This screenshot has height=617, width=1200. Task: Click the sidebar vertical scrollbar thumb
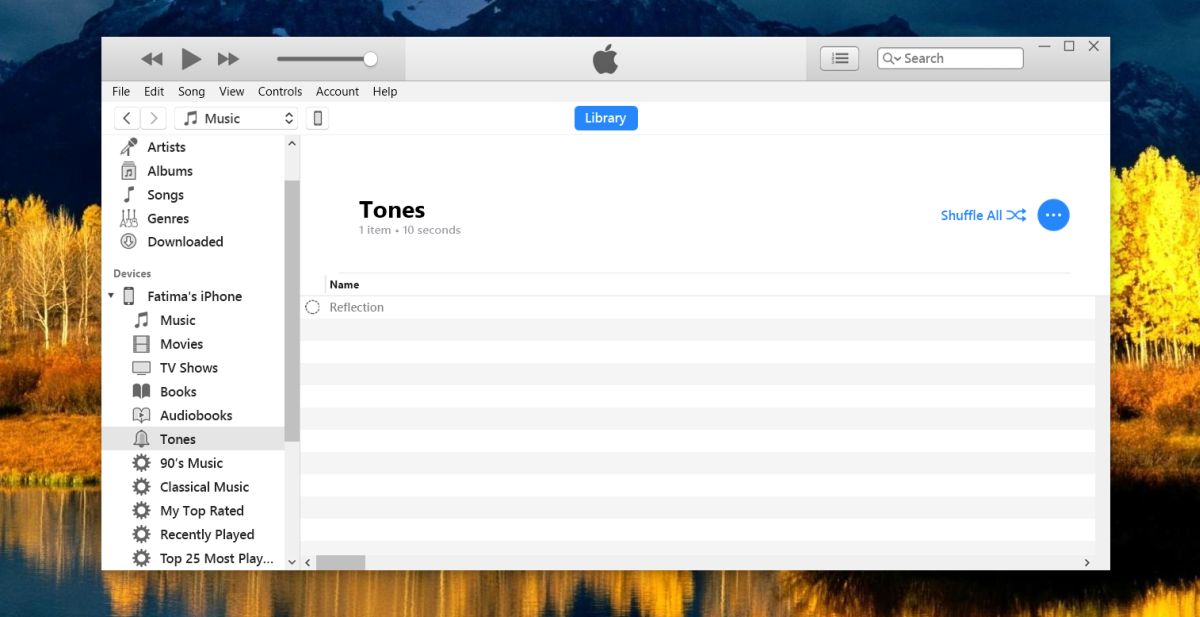(x=292, y=311)
